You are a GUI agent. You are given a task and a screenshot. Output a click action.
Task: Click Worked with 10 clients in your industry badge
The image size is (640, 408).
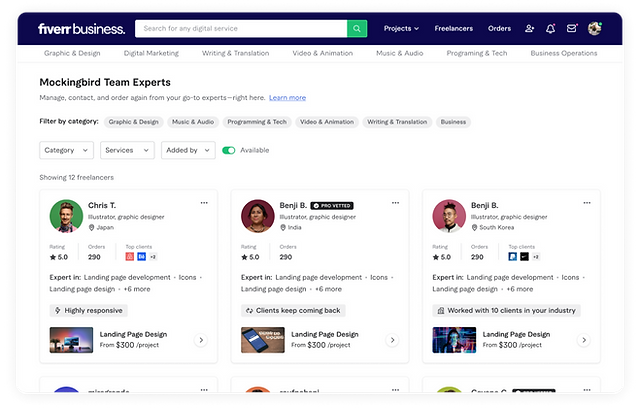(x=507, y=310)
